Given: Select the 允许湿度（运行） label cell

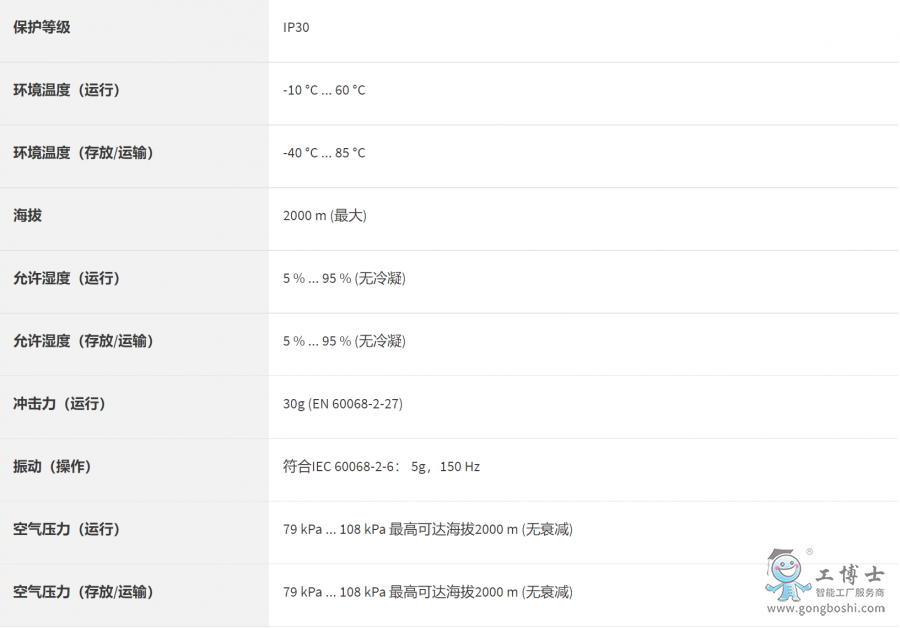Looking at the screenshot, I should point(66,278).
